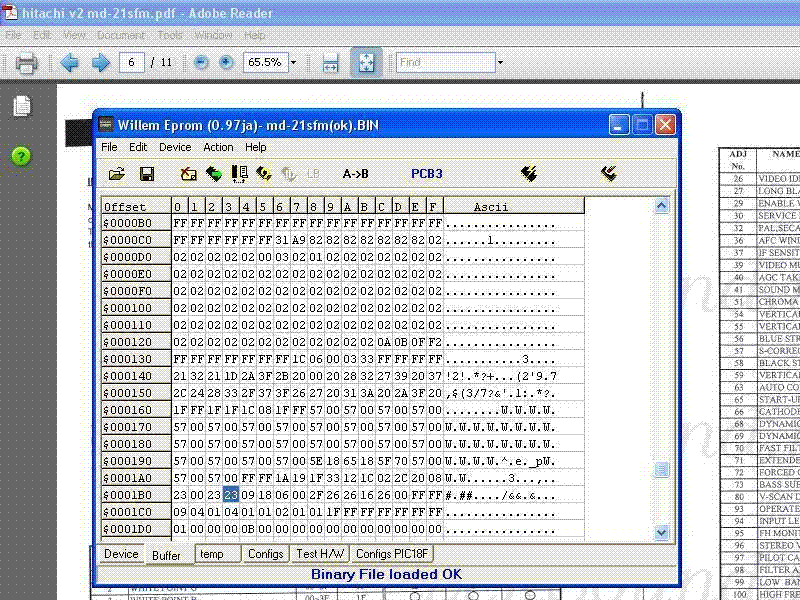Click the page number field showing 6
This screenshot has height=600, width=800.
132,63
